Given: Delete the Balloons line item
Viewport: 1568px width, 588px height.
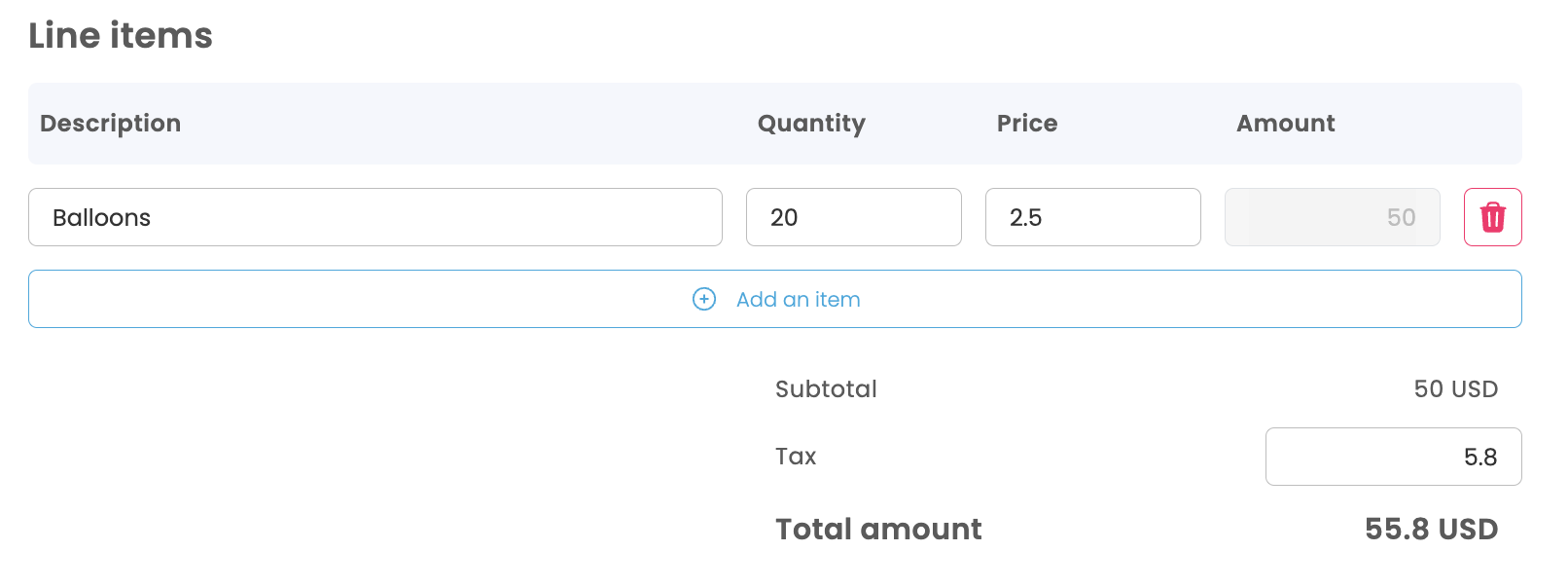Looking at the screenshot, I should tap(1492, 217).
